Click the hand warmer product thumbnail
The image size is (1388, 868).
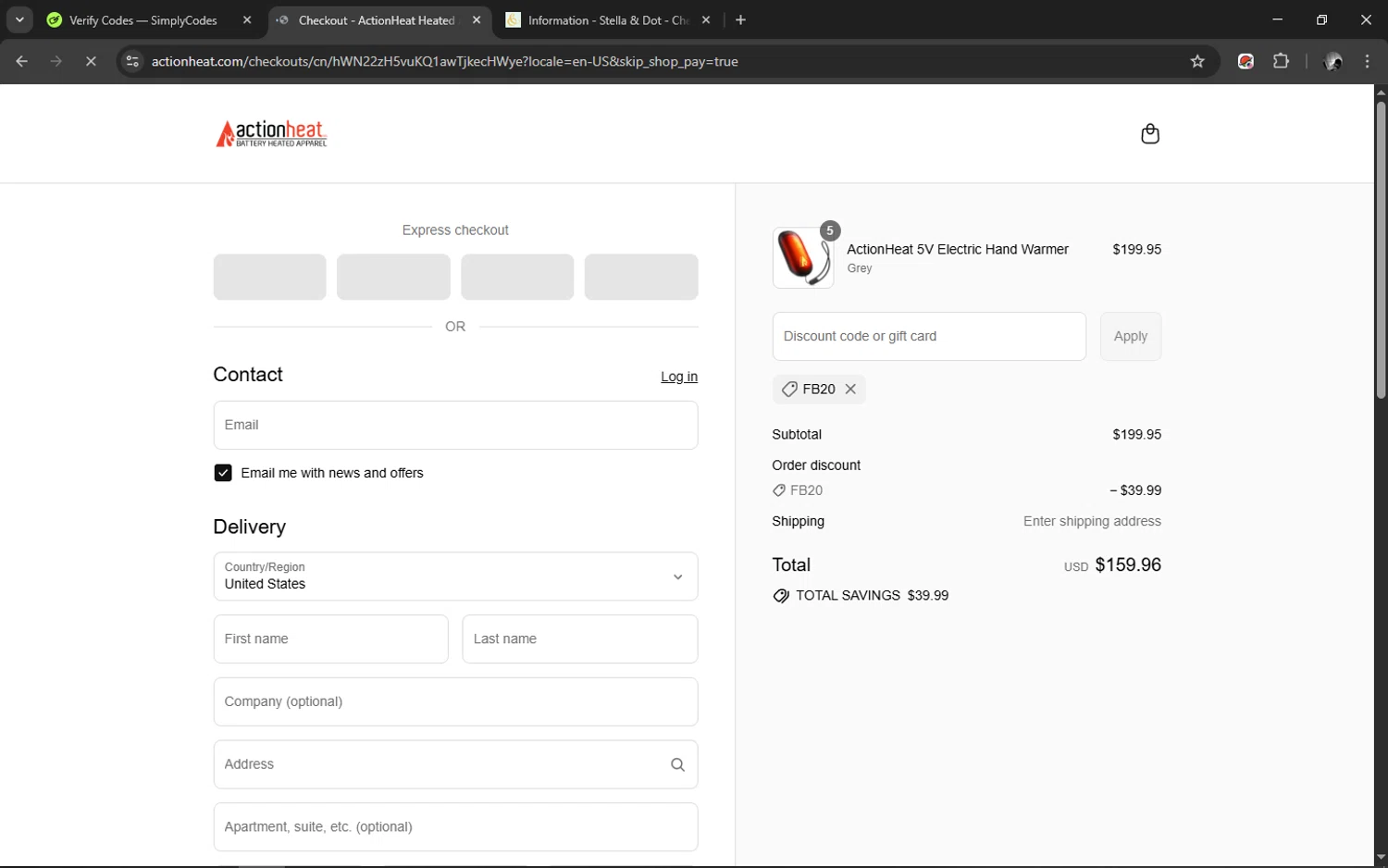pos(802,257)
